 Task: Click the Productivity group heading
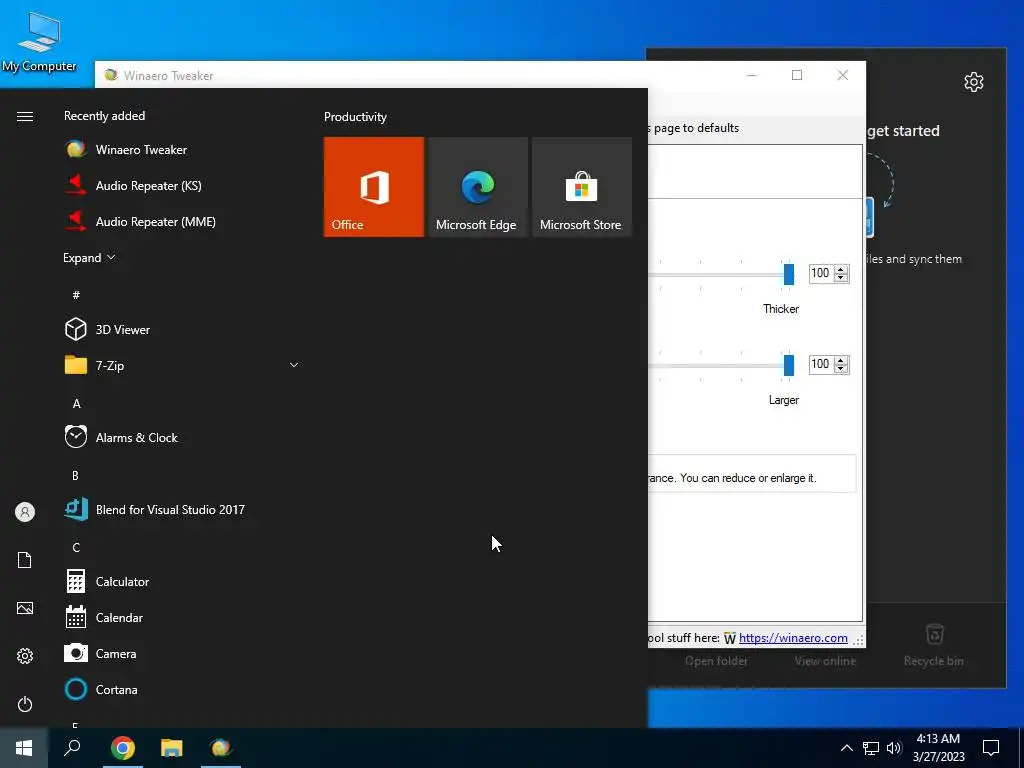click(355, 117)
